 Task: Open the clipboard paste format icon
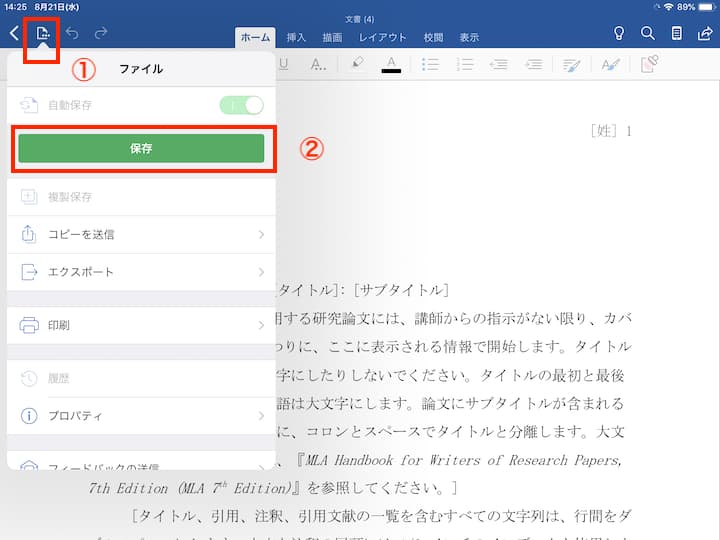(x=650, y=63)
